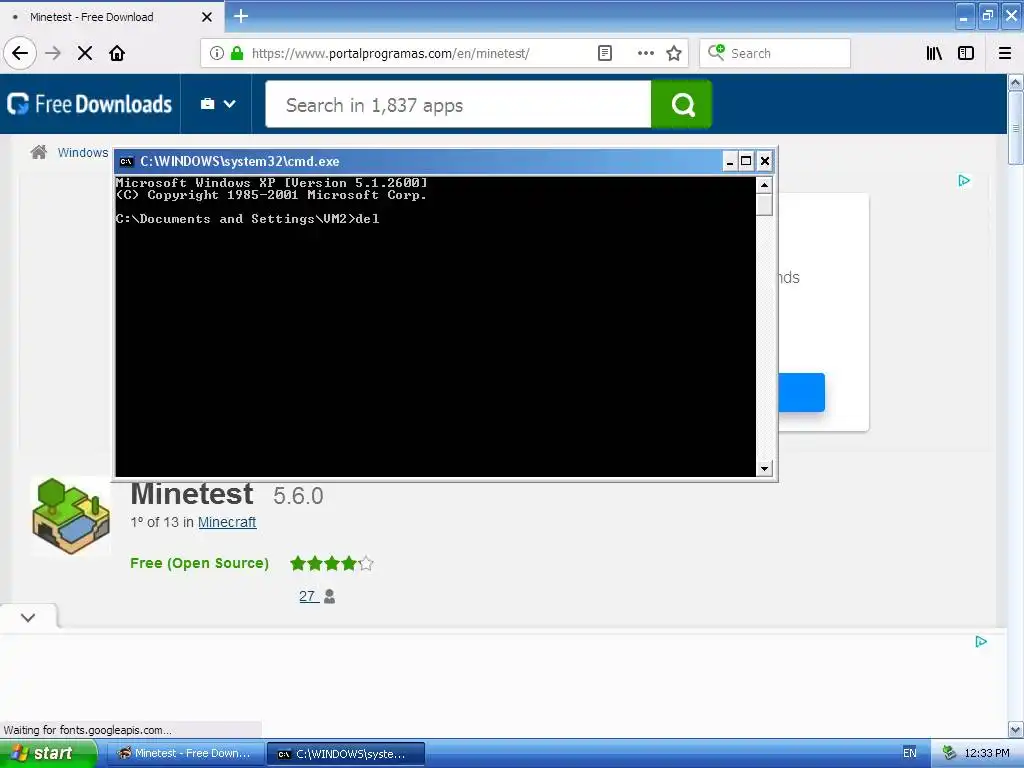Bookmark this page with star icon
1024x768 pixels.
pyautogui.click(x=674, y=54)
